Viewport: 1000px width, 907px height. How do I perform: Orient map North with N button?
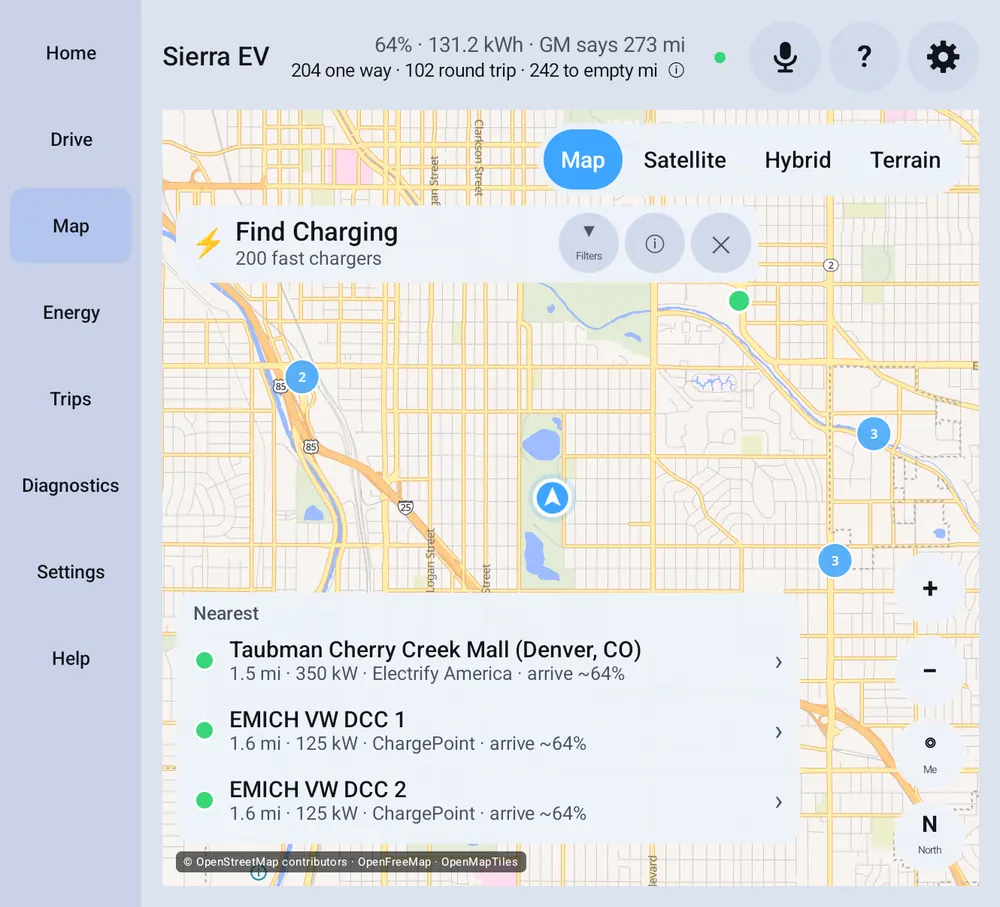[x=930, y=833]
